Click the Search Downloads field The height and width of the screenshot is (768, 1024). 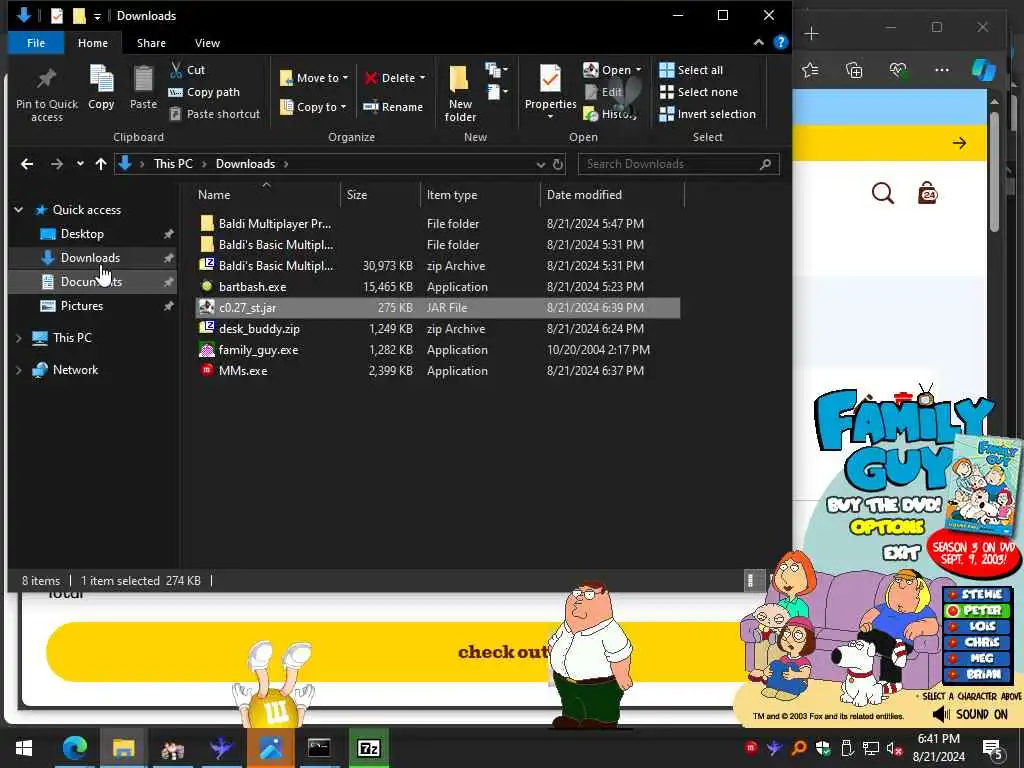click(678, 164)
